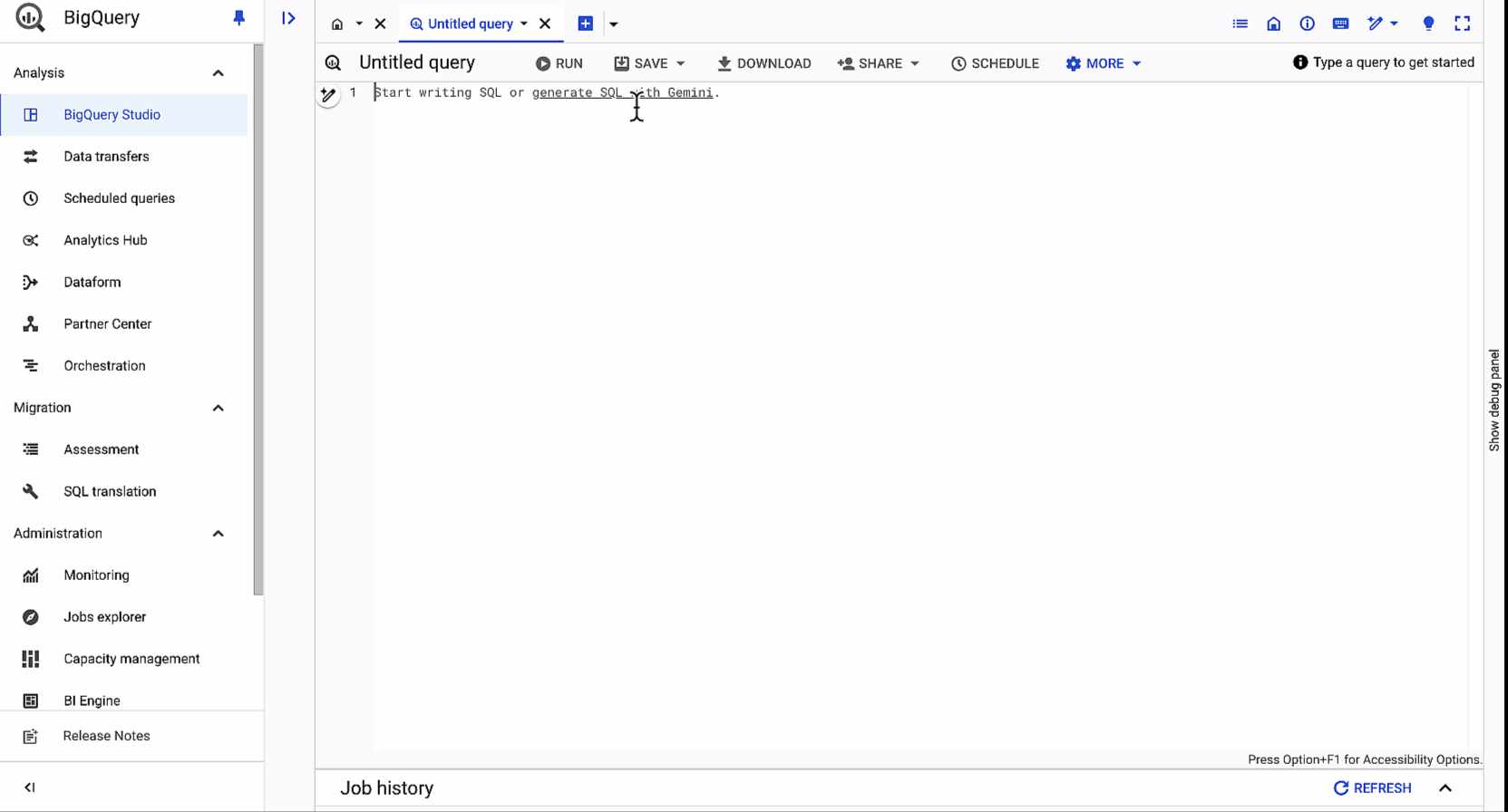Click the Jobs explorer compass icon
The height and width of the screenshot is (812, 1508).
31,617
